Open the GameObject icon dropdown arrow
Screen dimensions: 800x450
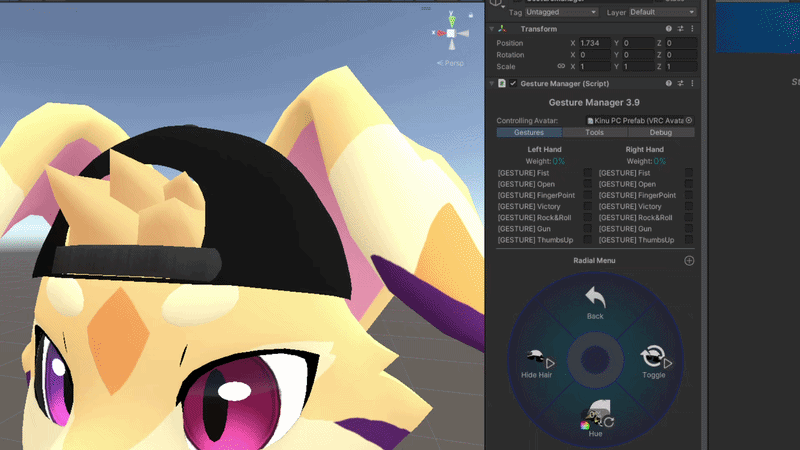pos(503,7)
